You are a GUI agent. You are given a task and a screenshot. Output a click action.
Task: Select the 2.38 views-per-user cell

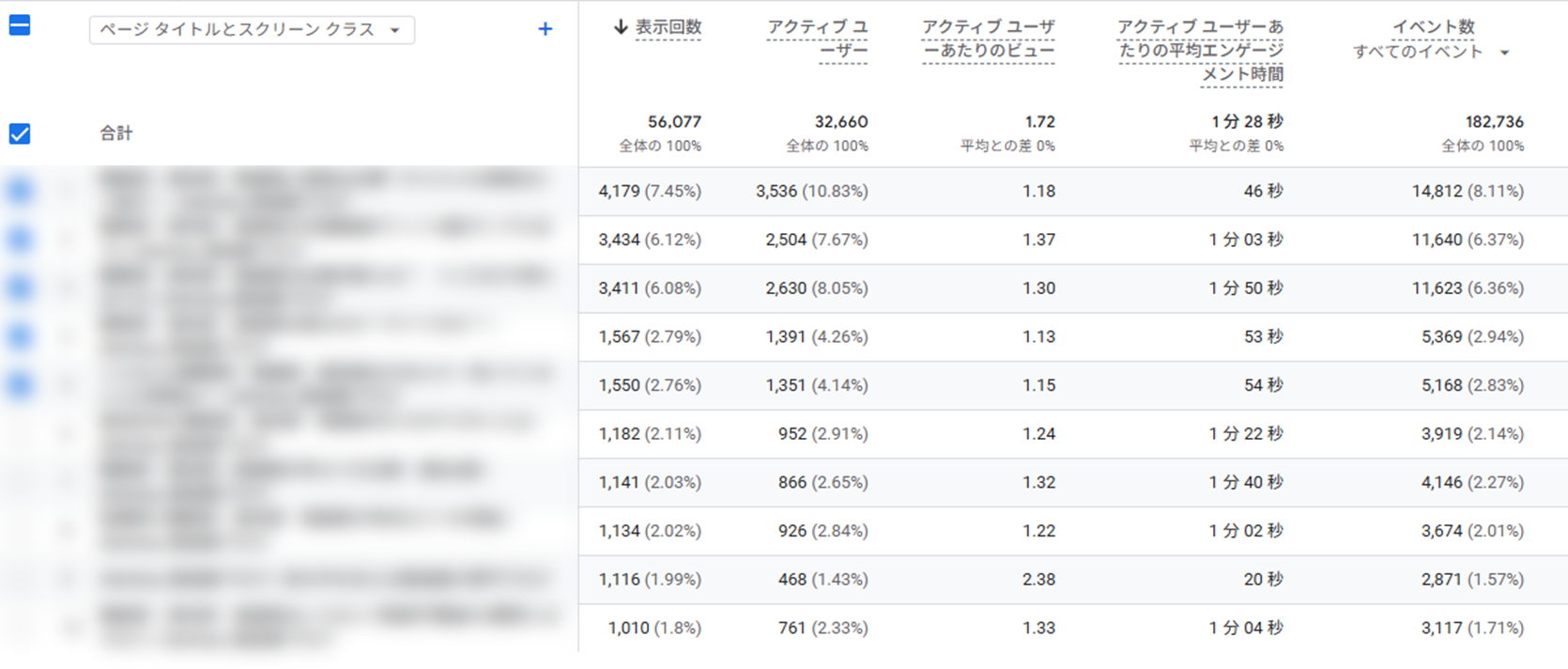point(1038,580)
